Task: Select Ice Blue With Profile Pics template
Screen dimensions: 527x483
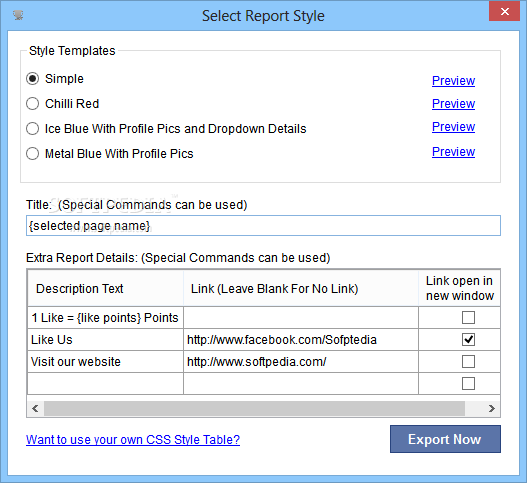Action: [33, 129]
